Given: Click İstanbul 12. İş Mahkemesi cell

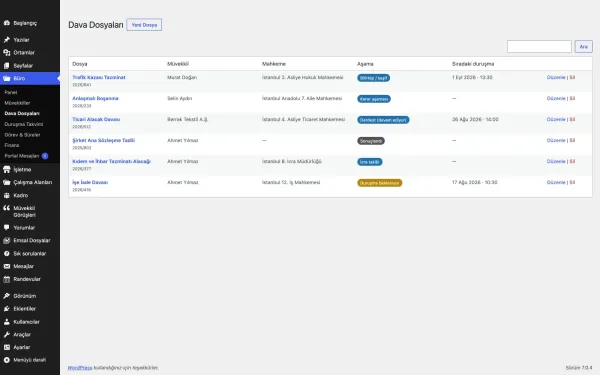Looking at the screenshot, I should pyautogui.click(x=291, y=183).
